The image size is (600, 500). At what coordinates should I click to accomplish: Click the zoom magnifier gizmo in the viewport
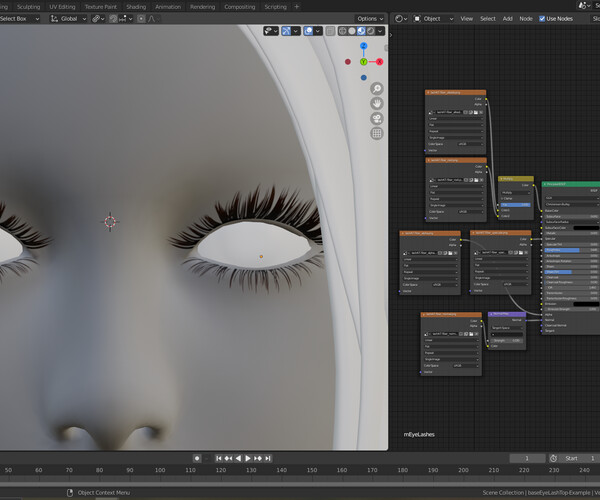click(377, 89)
